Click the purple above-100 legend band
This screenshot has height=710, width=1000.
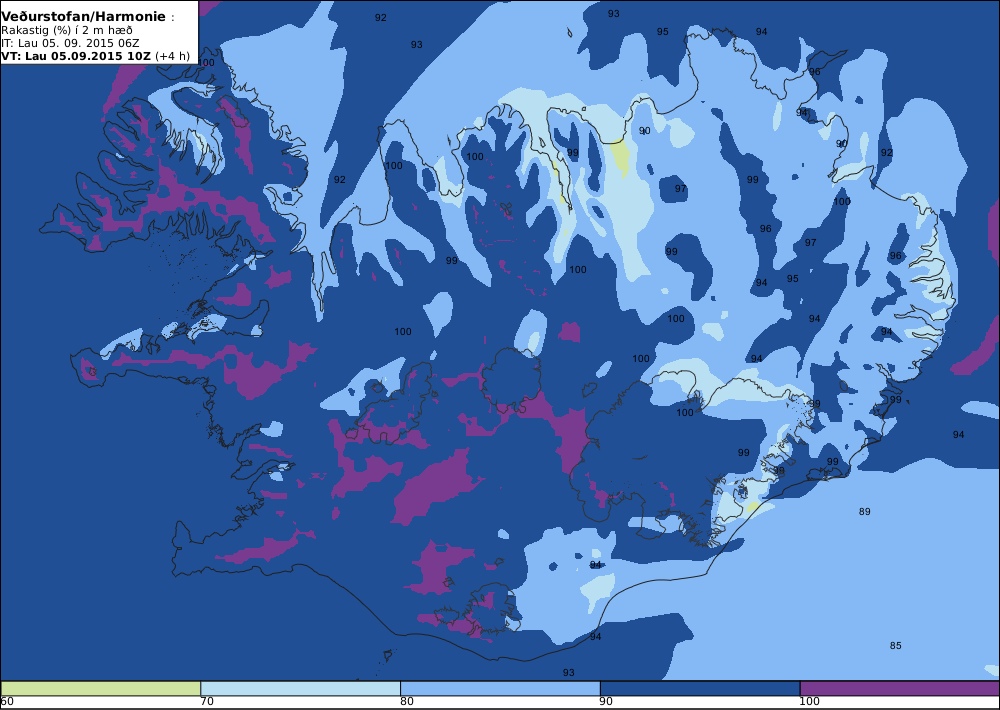[x=900, y=688]
